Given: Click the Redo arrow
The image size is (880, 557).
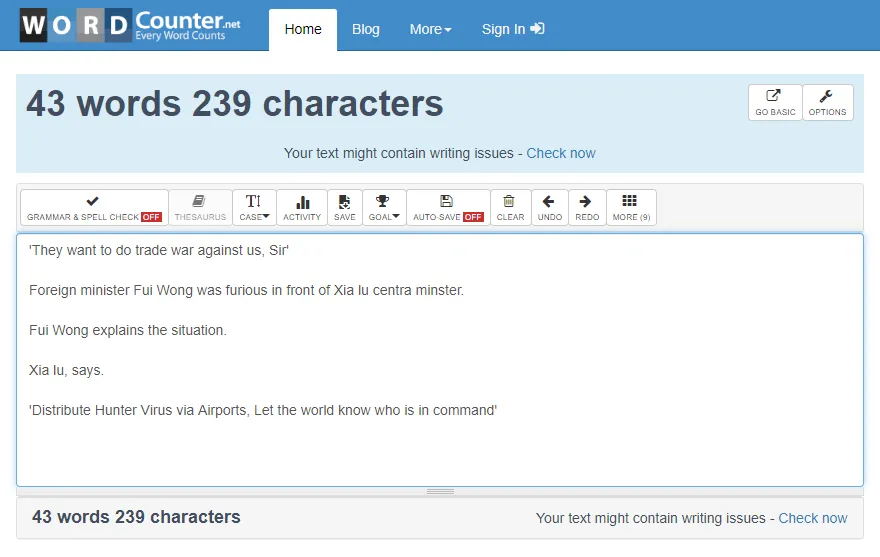Looking at the screenshot, I should point(587,208).
